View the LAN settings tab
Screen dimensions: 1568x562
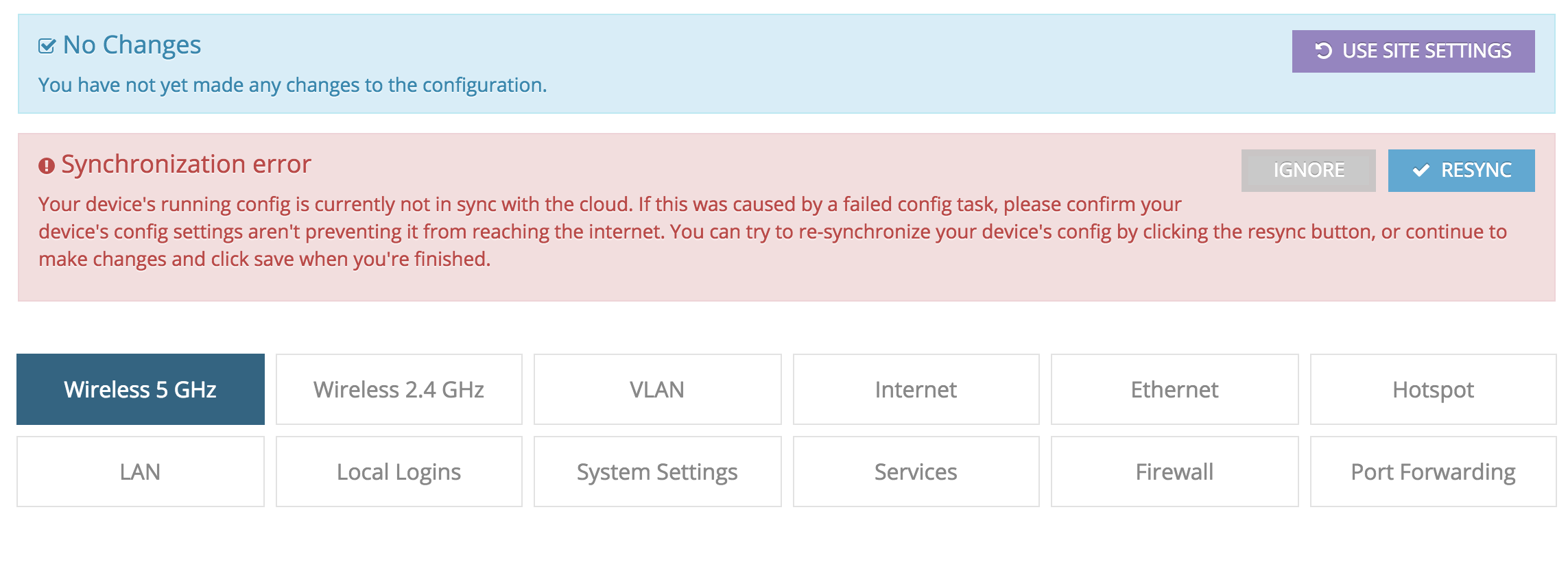(140, 471)
